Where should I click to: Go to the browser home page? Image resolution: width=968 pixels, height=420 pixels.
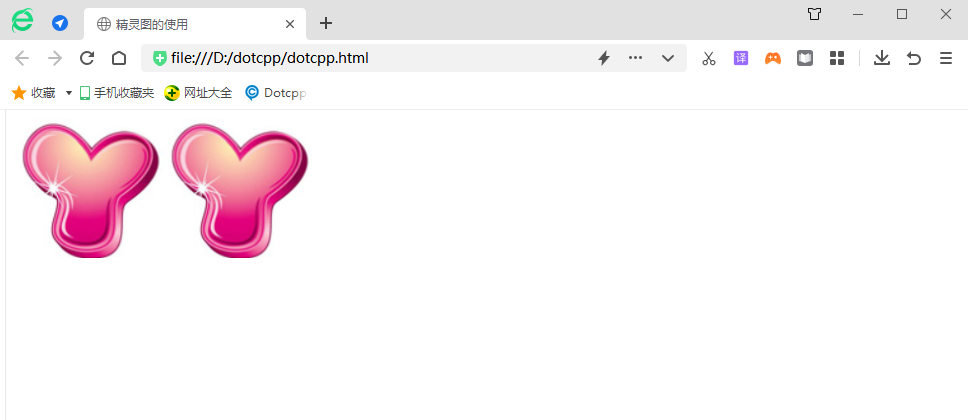pos(119,58)
